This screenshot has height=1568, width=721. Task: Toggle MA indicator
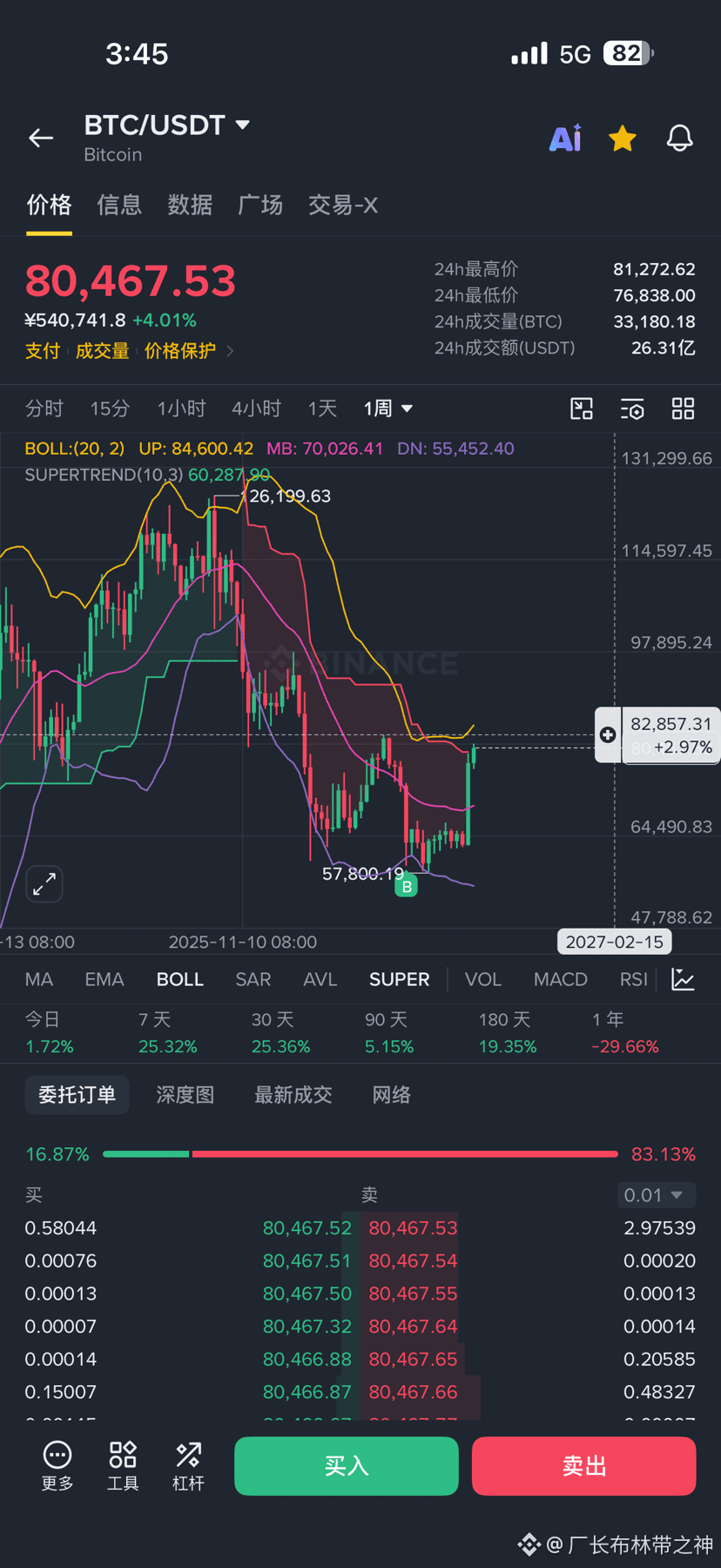click(x=39, y=979)
